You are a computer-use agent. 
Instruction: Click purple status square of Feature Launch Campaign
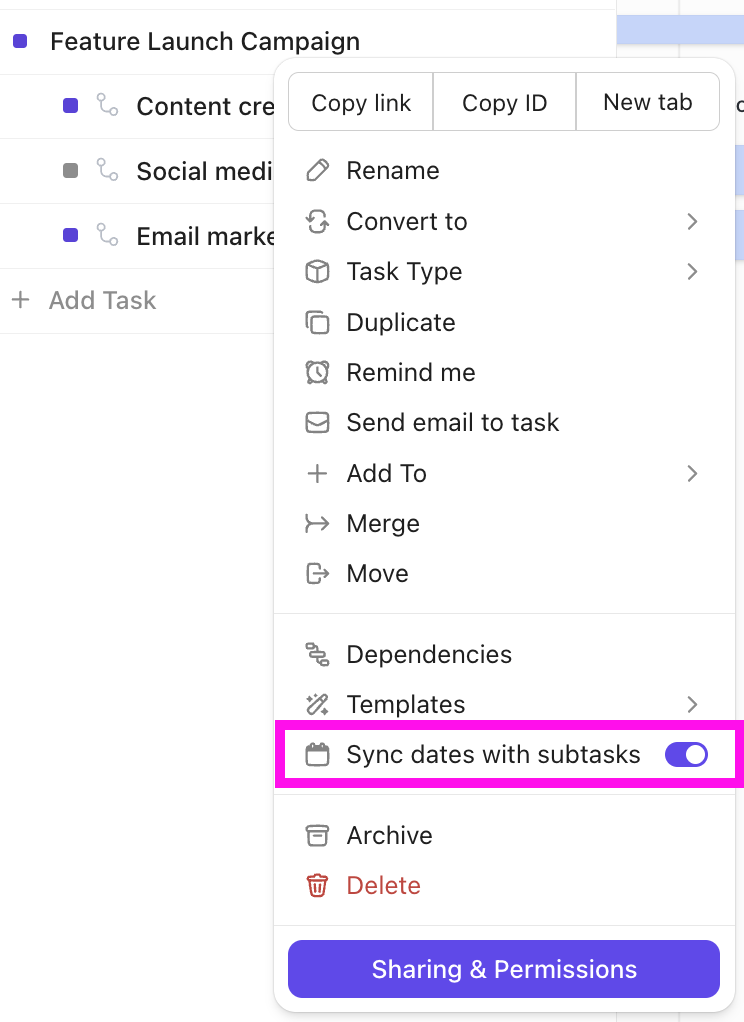pyautogui.click(x=20, y=41)
